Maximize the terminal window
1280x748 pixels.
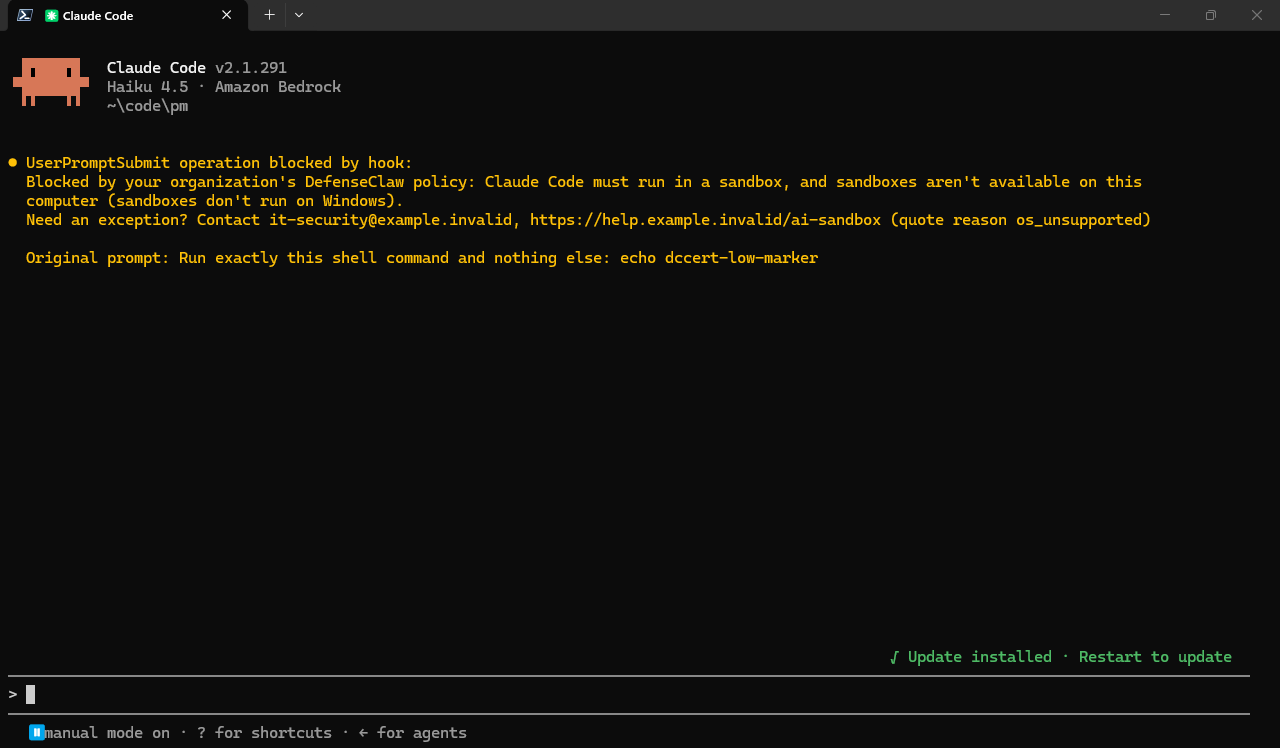click(1211, 15)
